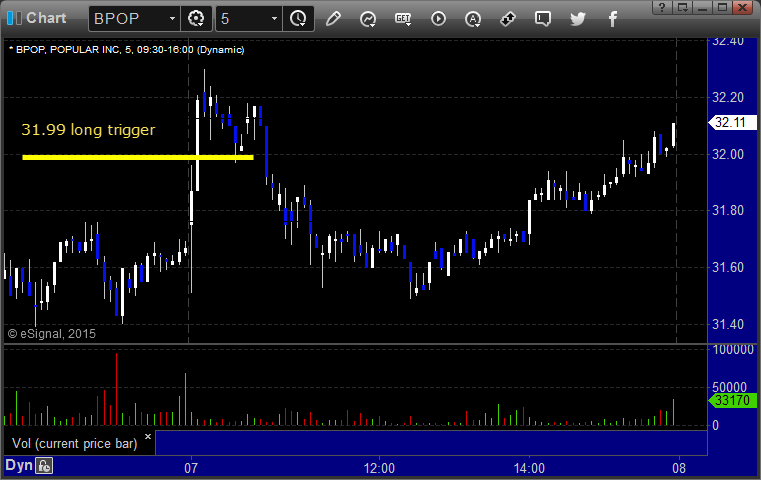Image resolution: width=761 pixels, height=480 pixels.
Task: Click the 31.40 price axis label
Action: click(x=728, y=324)
